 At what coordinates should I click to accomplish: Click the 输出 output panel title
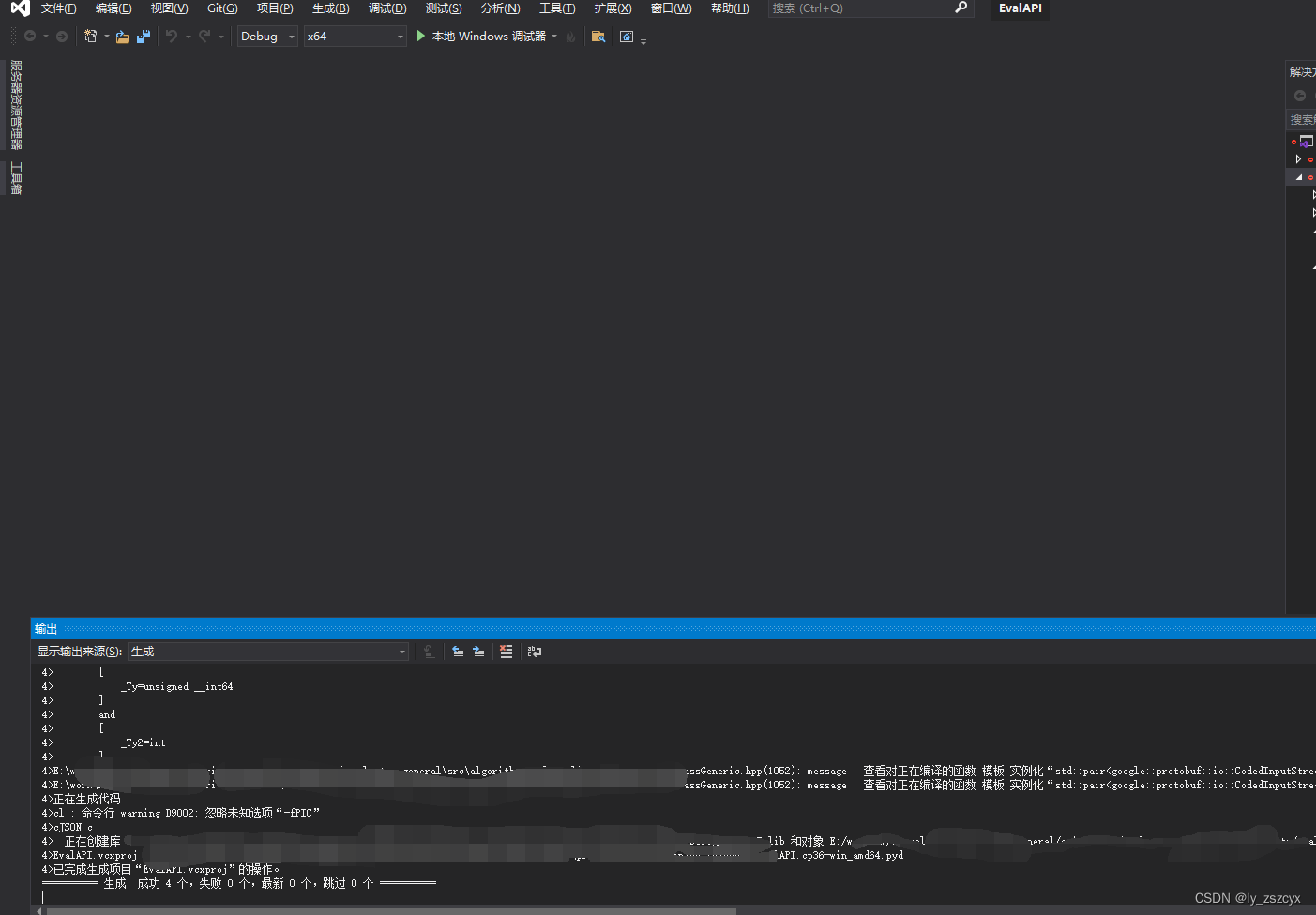[x=46, y=629]
